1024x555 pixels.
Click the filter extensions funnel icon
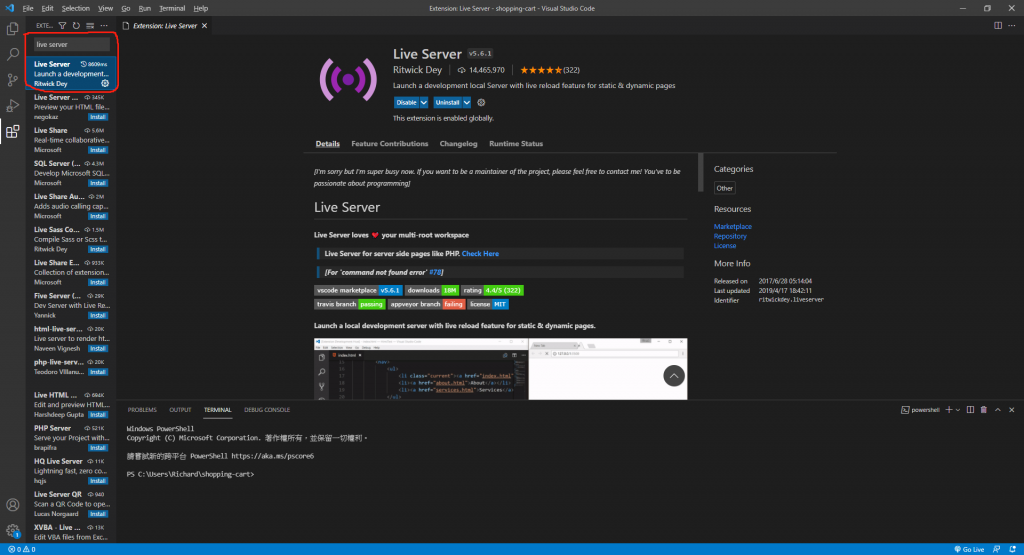62,25
